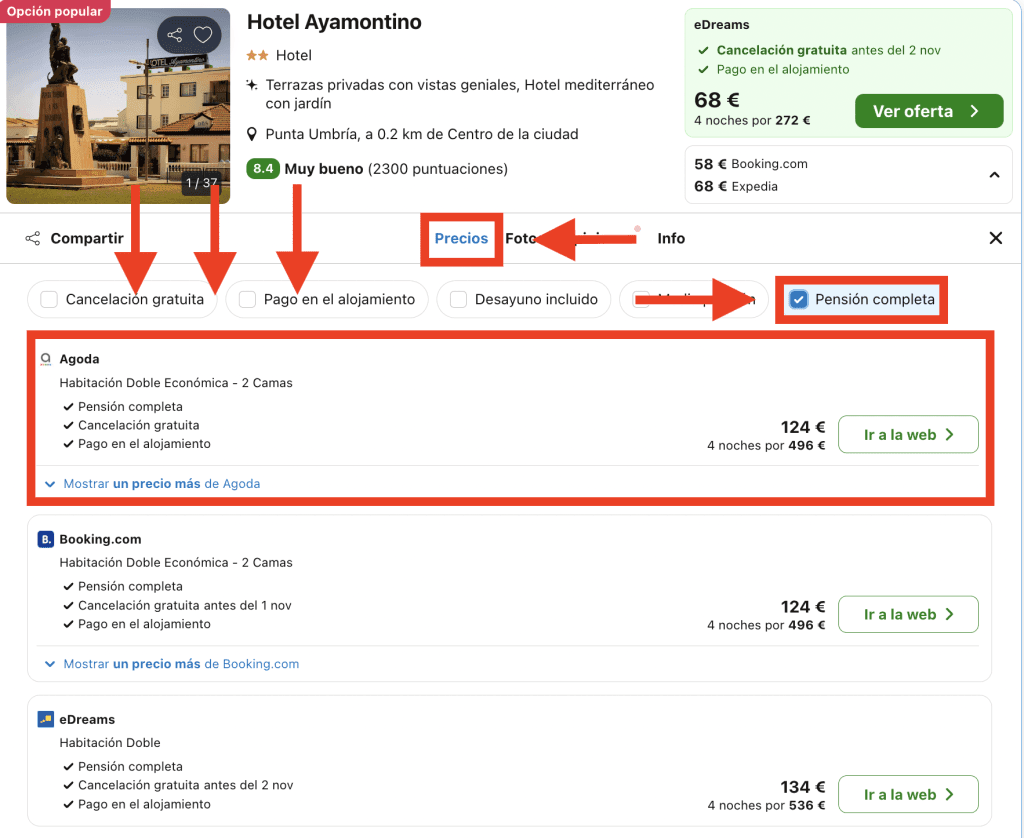
Task: Click the Booking.com logo icon
Action: (x=45, y=539)
